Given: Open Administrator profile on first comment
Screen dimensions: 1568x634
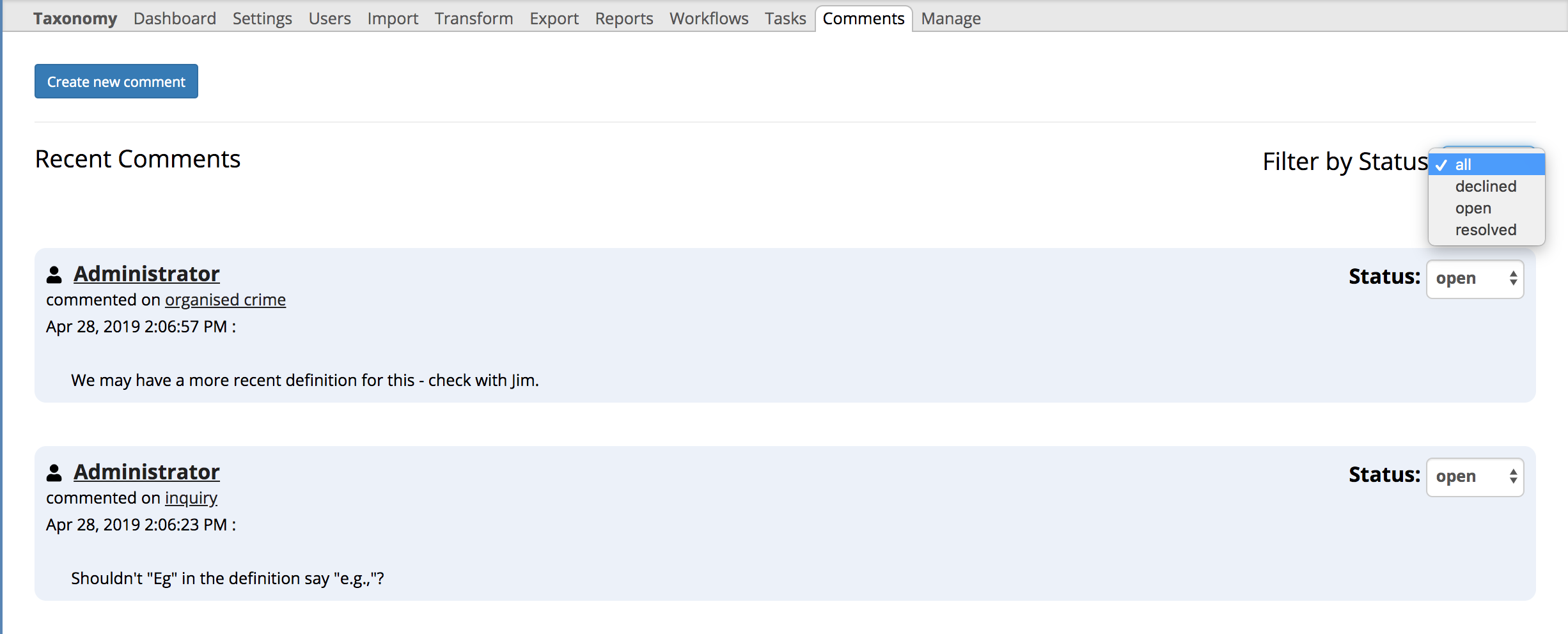Looking at the screenshot, I should 146,274.
